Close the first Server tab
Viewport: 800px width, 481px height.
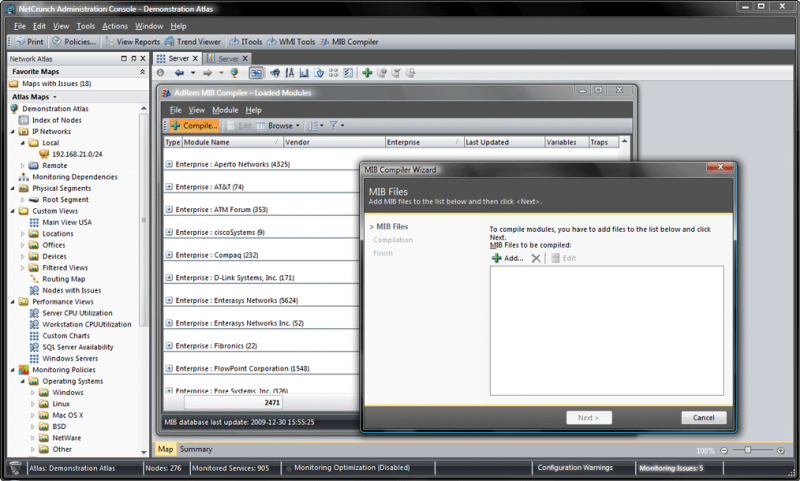click(195, 59)
